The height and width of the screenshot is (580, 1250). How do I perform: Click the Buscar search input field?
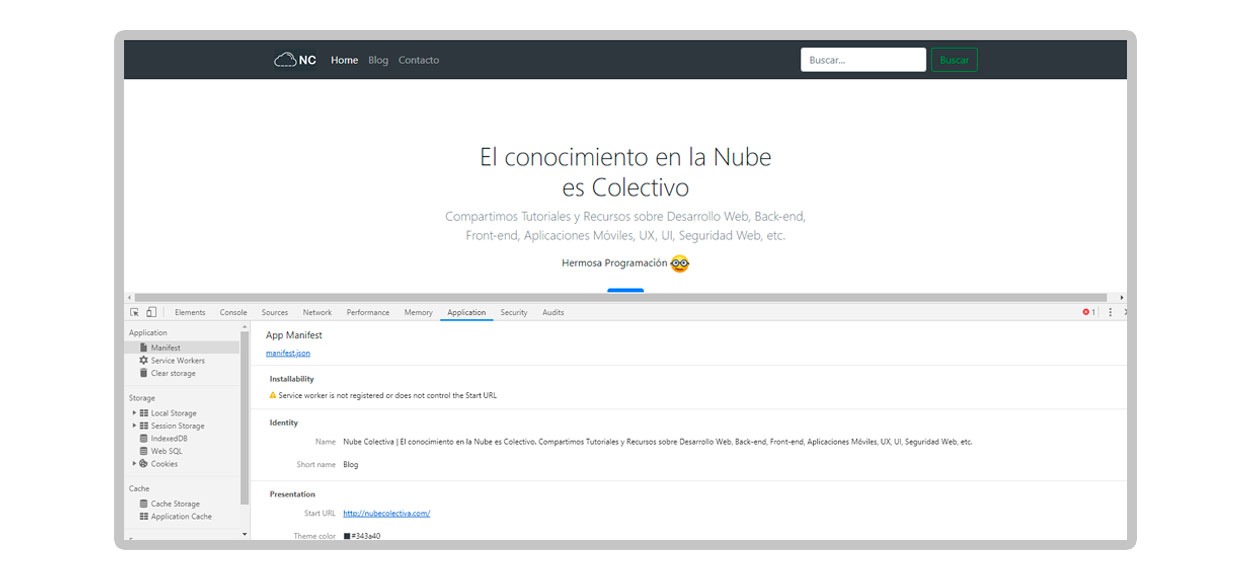[863, 60]
